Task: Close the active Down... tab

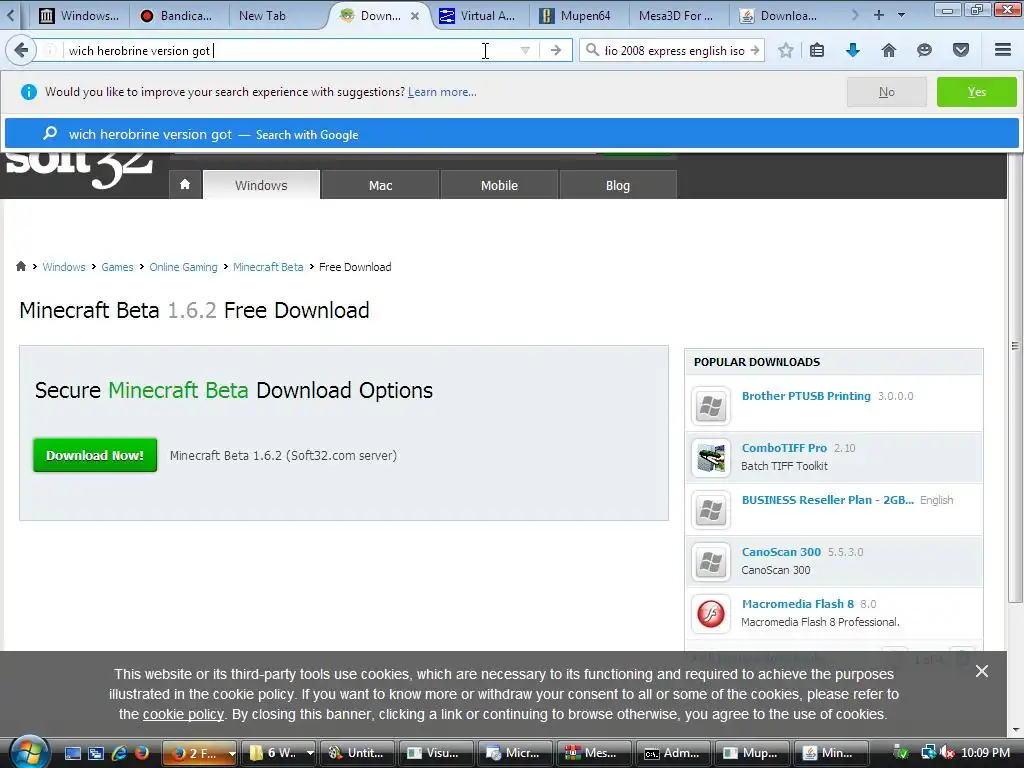Action: click(415, 16)
